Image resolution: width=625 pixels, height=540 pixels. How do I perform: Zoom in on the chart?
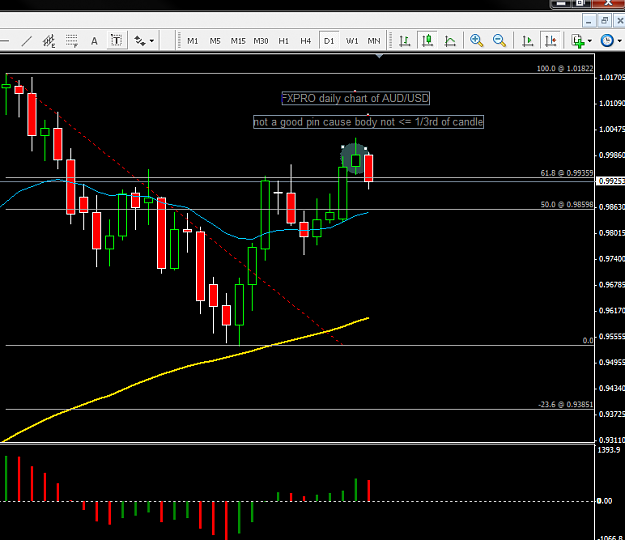pos(476,41)
